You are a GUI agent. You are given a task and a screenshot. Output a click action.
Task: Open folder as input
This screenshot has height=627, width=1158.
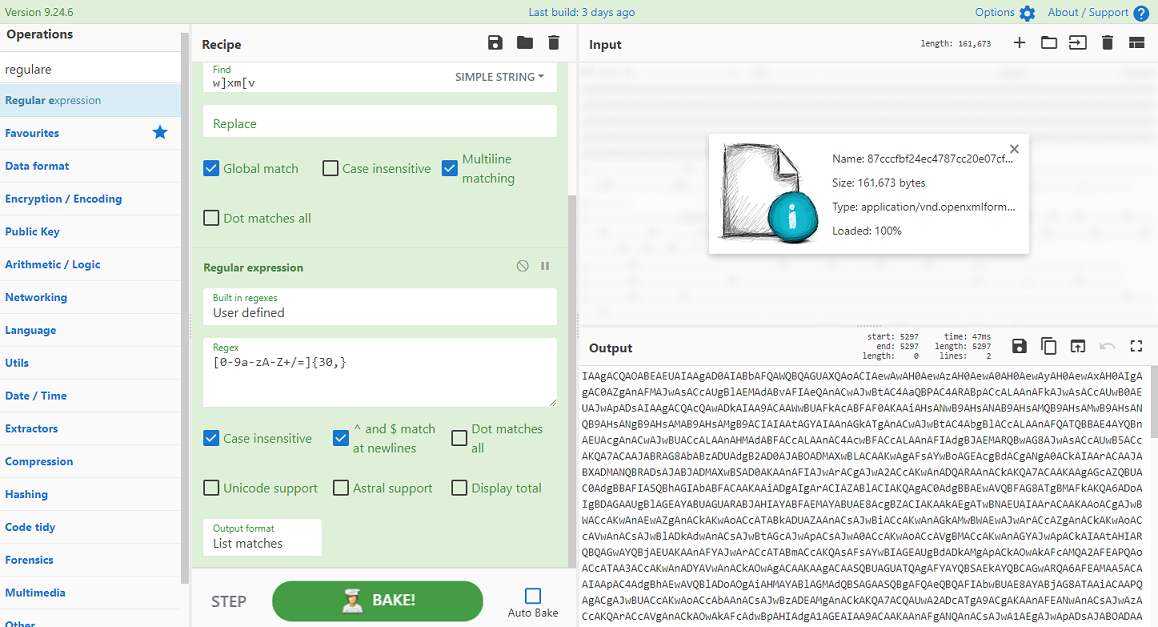[1049, 43]
